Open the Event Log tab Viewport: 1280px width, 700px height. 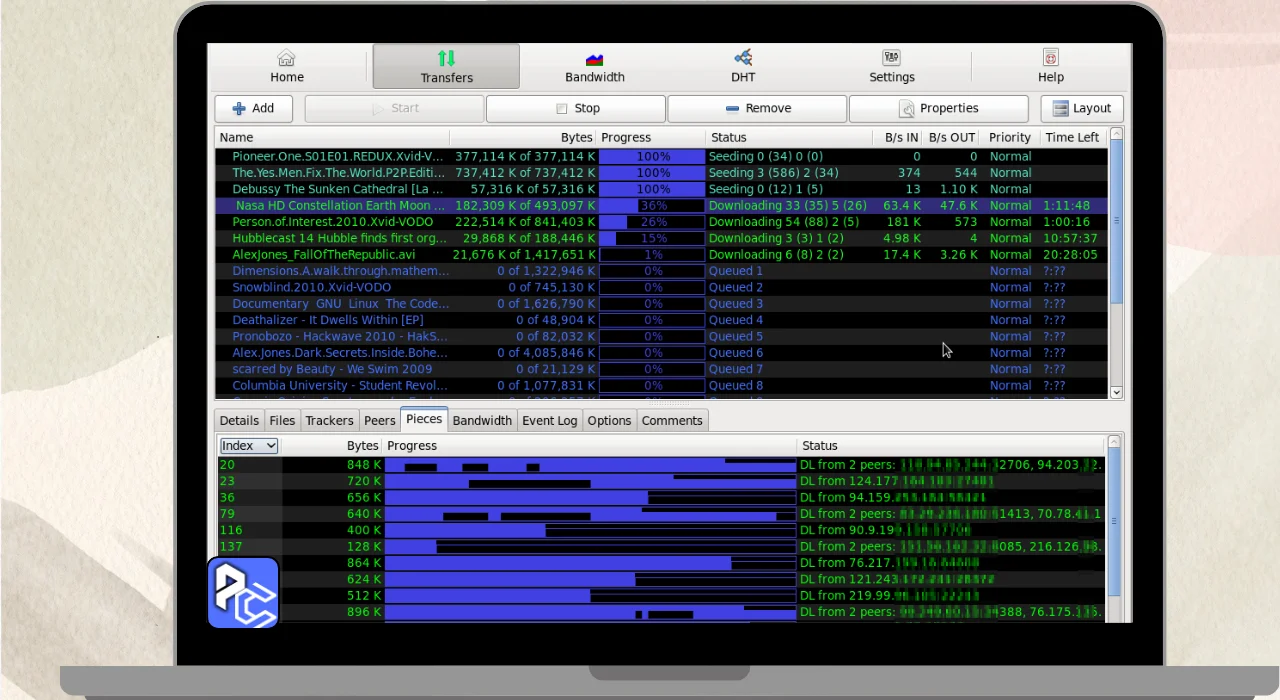(549, 421)
